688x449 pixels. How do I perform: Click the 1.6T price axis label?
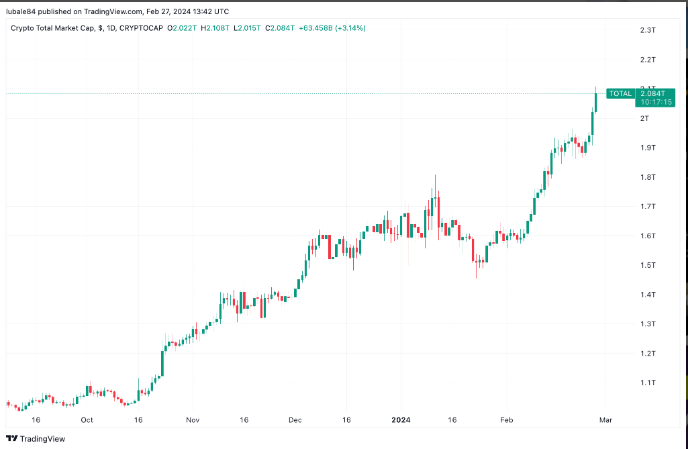(648, 236)
